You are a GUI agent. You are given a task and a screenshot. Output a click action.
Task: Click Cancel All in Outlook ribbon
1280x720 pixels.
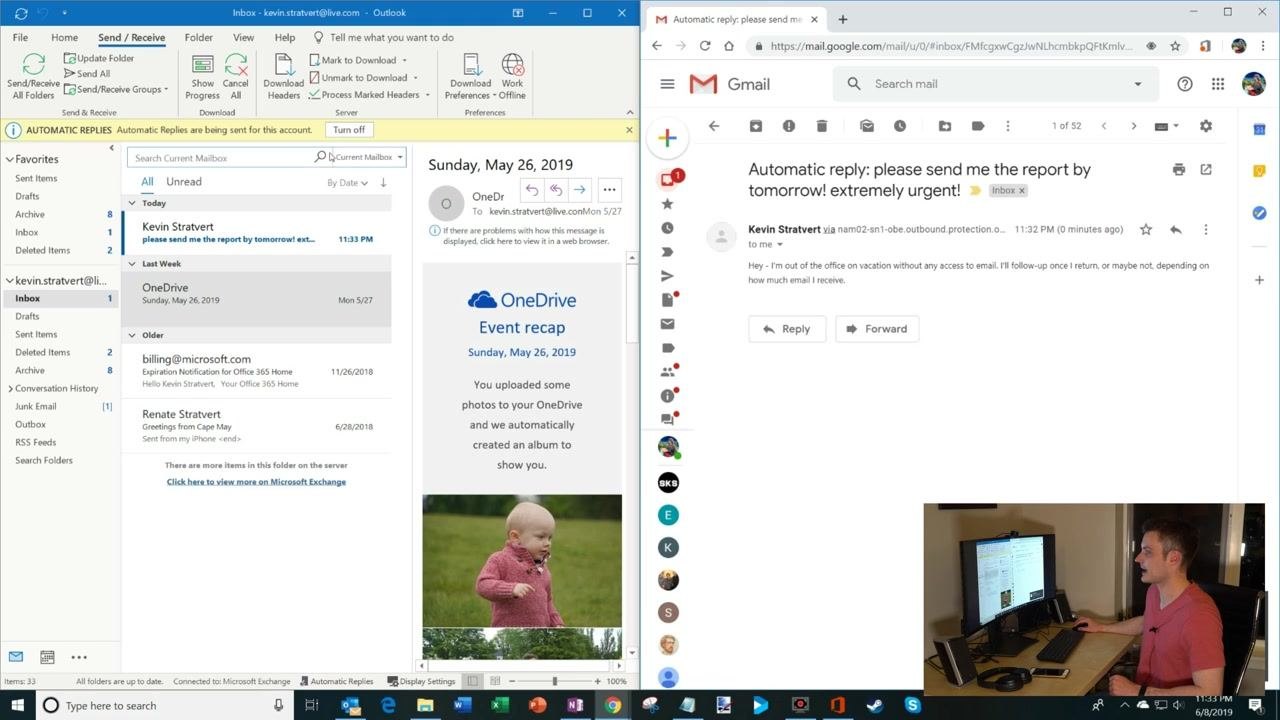pyautogui.click(x=236, y=76)
